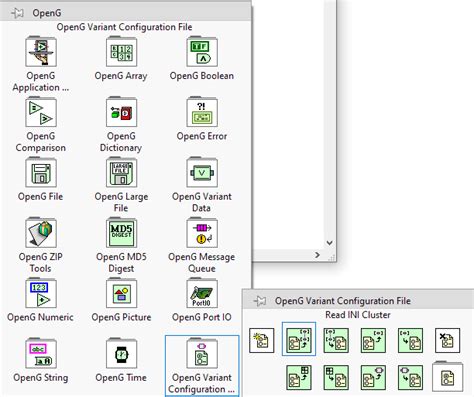Pin the OpenG Variant Configuration File palette

pyautogui.click(x=260, y=301)
